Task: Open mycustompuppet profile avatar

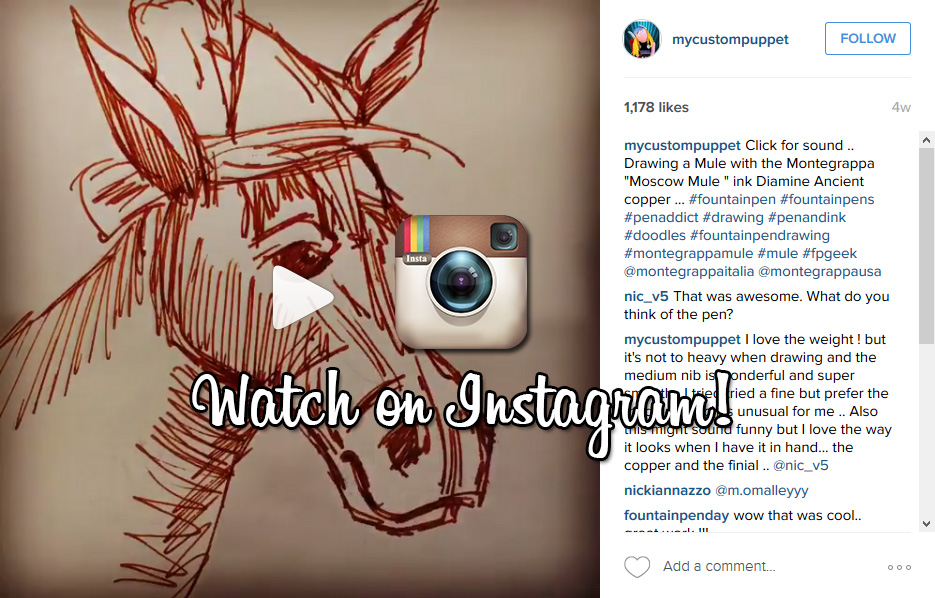Action: pyautogui.click(x=642, y=39)
